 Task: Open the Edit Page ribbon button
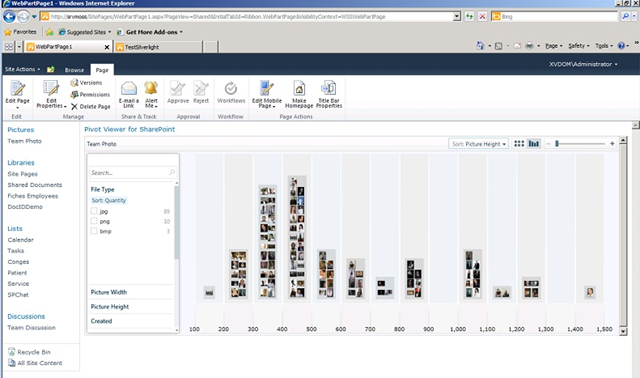pos(17,94)
